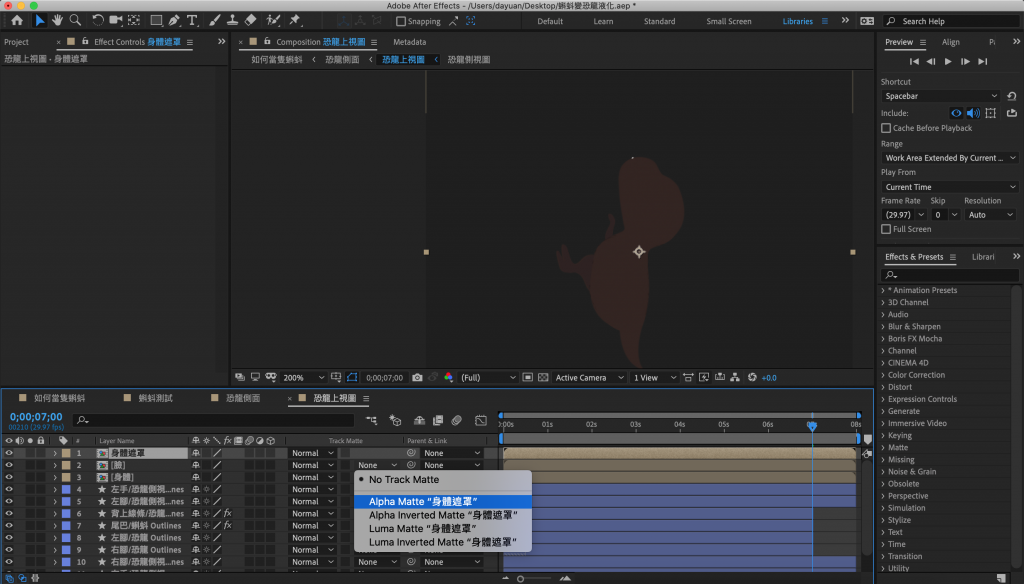Hide layer 1 身體遮罩 with eye icon

(8, 453)
